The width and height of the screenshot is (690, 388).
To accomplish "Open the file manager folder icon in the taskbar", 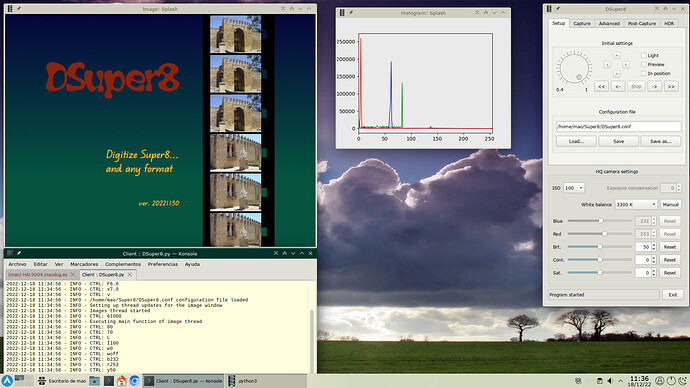I will tap(94, 381).
